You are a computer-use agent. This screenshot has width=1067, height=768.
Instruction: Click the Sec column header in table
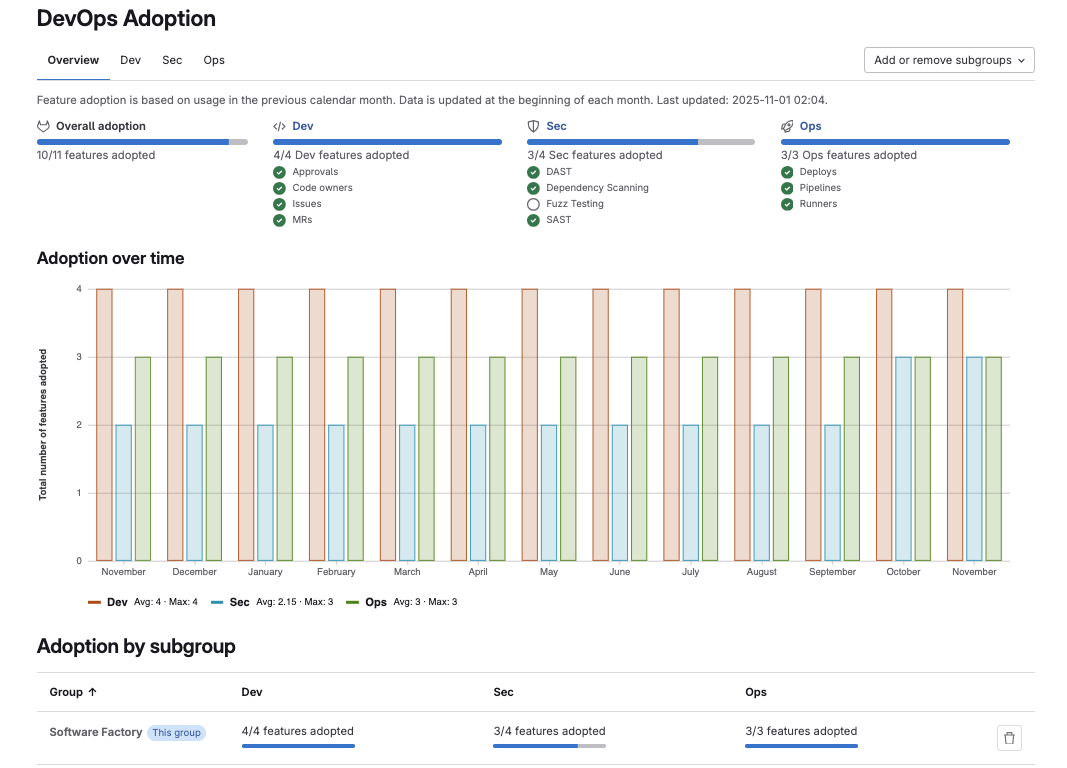[x=504, y=692]
